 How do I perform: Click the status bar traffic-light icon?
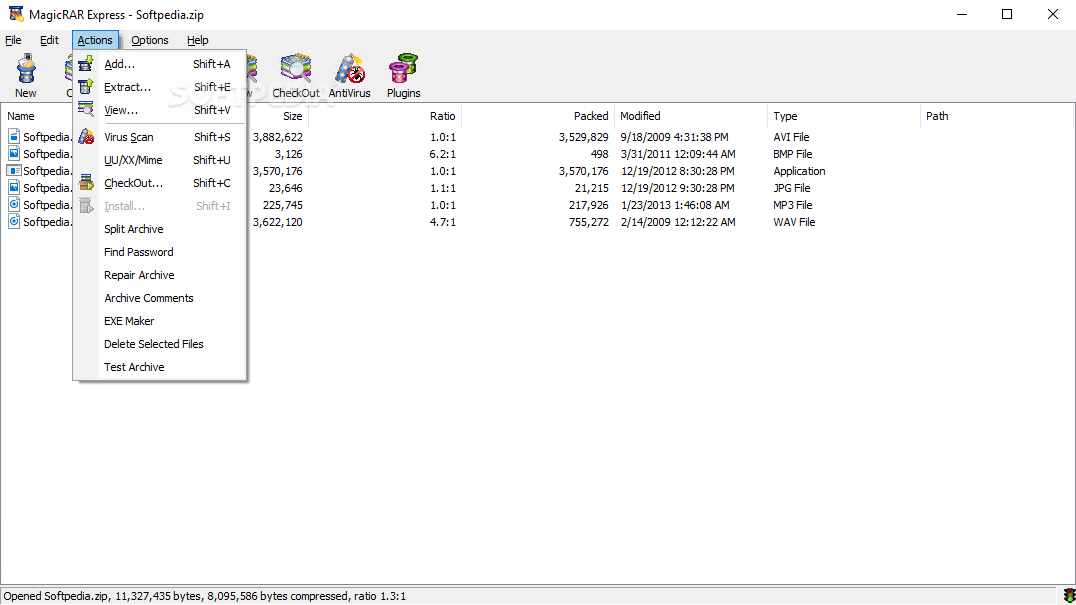coord(1068,595)
